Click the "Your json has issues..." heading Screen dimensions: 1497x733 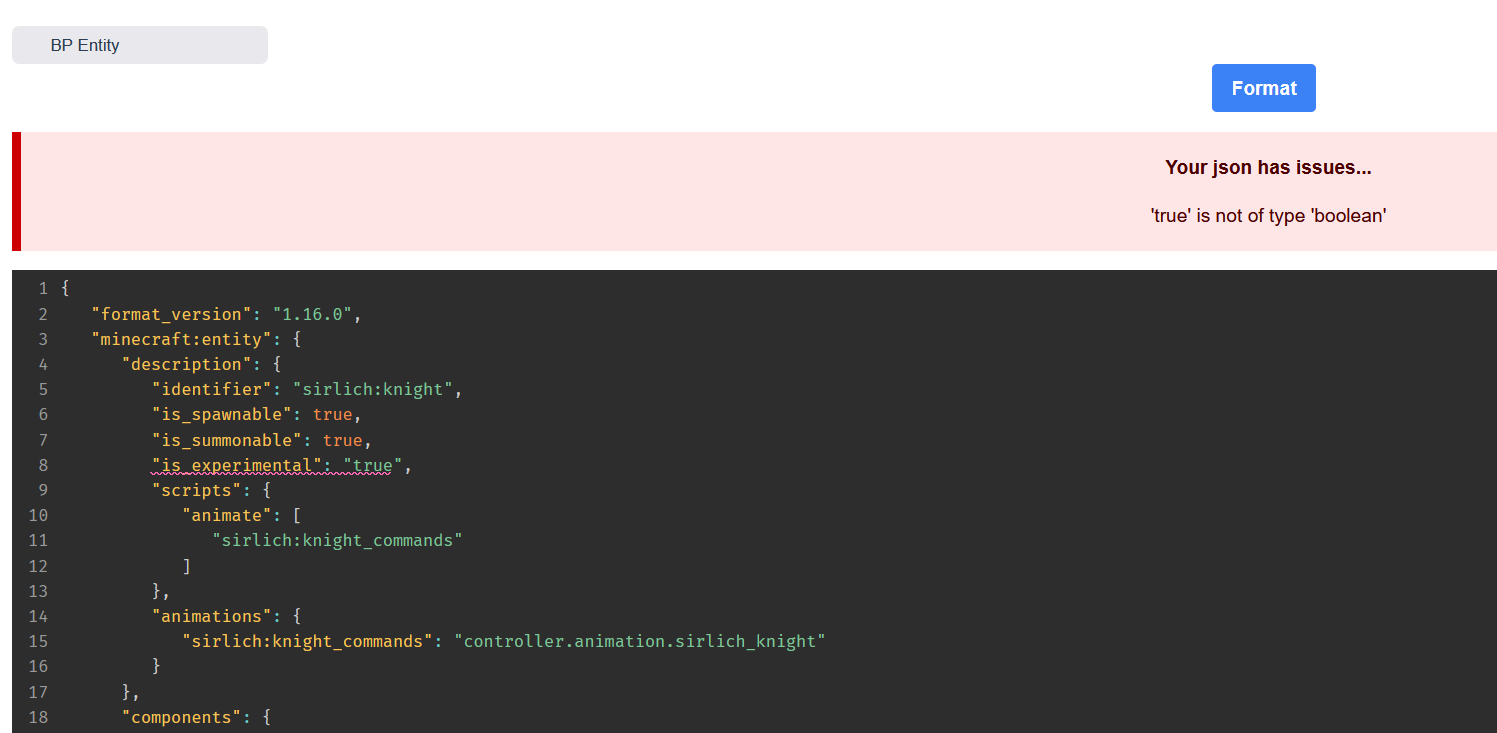click(1268, 167)
